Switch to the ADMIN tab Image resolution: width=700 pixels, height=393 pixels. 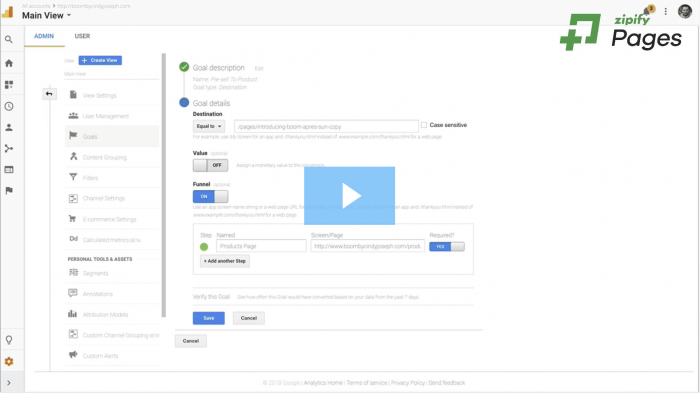tap(44, 36)
